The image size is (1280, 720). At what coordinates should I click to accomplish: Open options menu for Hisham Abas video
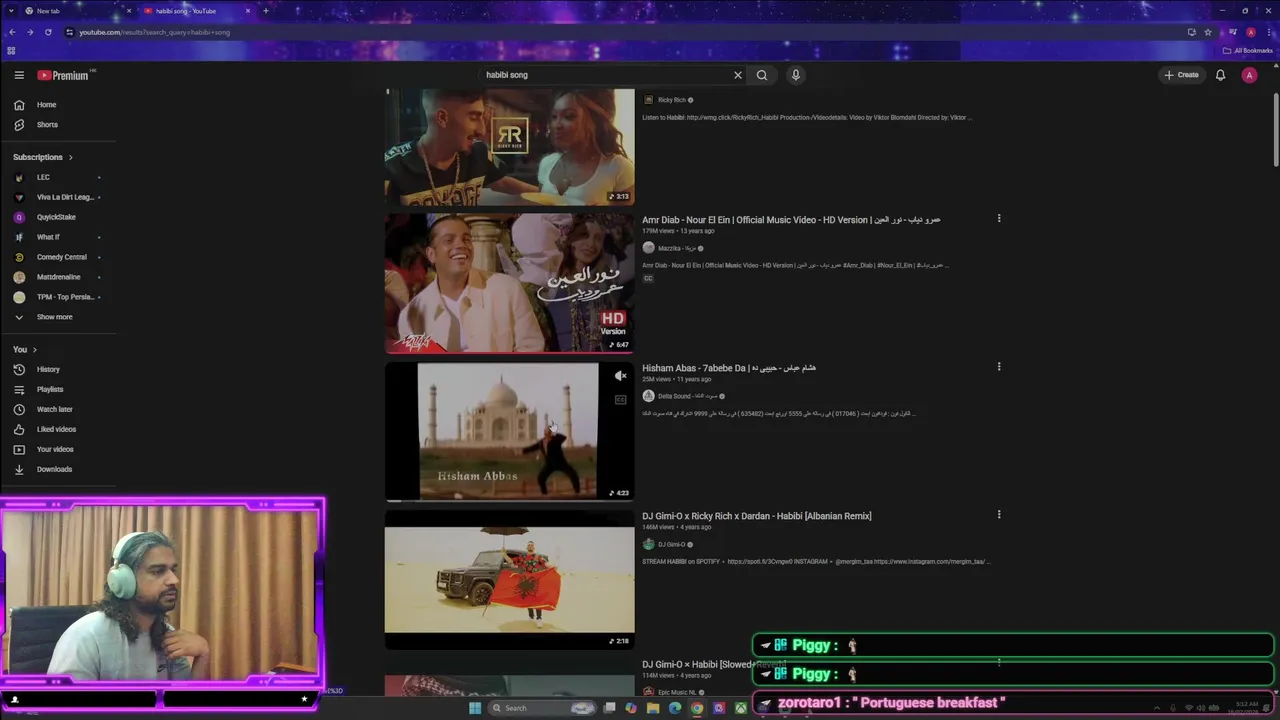[x=998, y=367]
